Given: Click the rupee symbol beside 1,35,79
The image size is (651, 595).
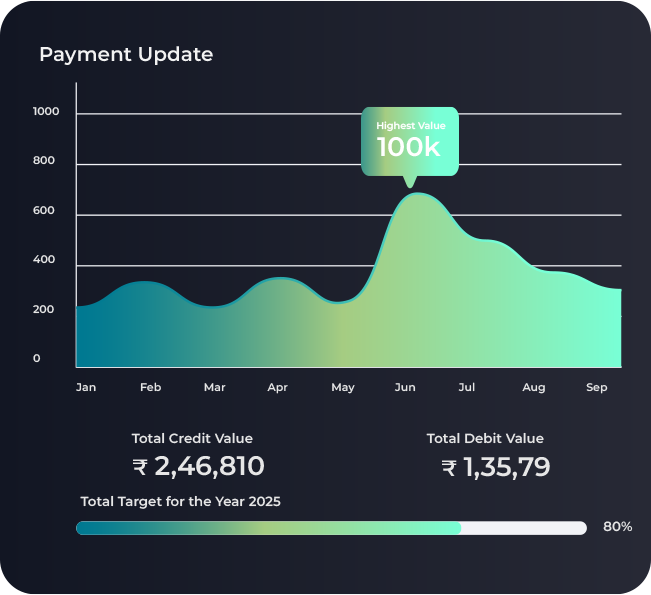Looking at the screenshot, I should click(x=449, y=468).
